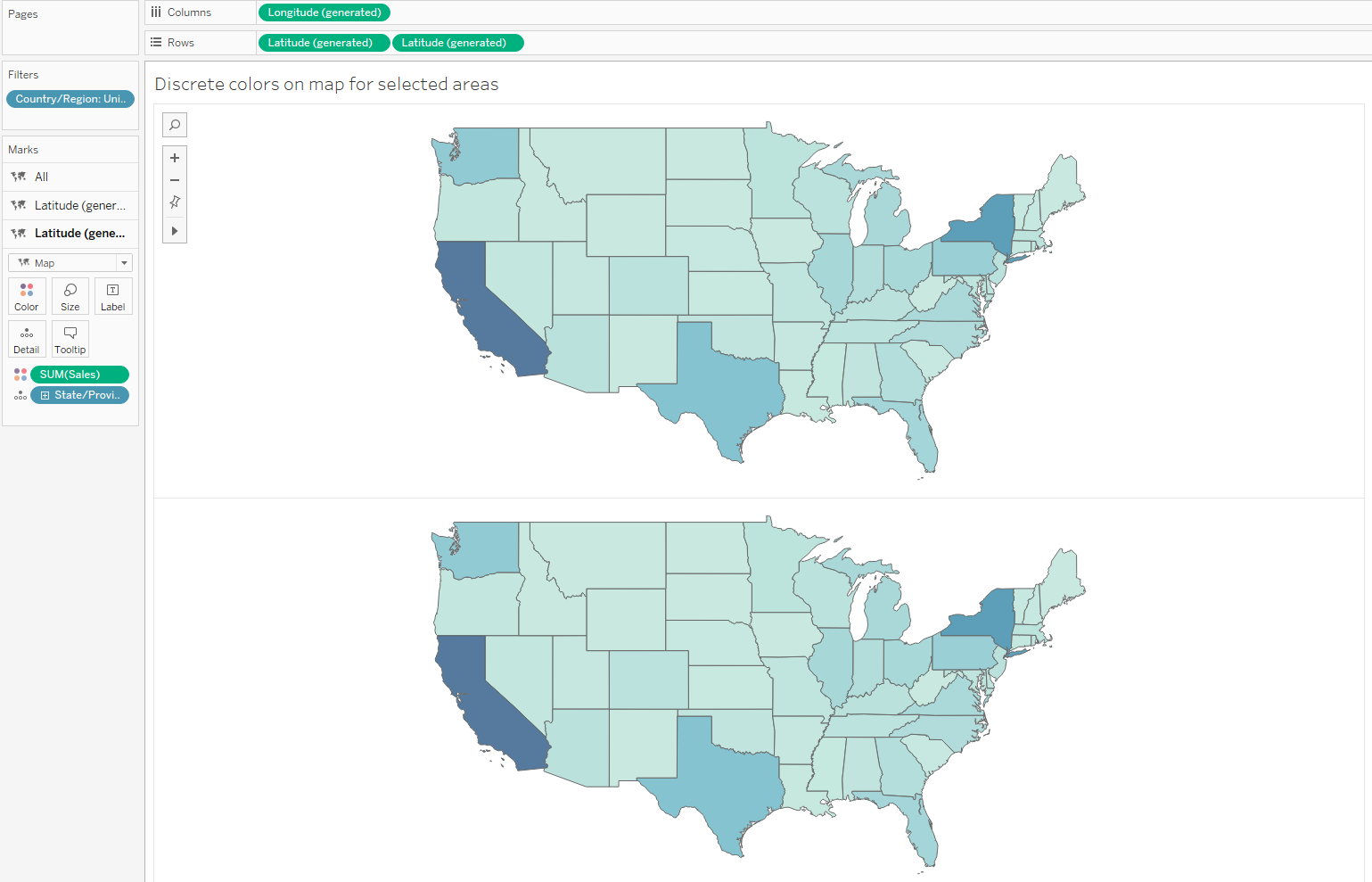
Task: Click the map search magnifier icon
Action: [175, 125]
